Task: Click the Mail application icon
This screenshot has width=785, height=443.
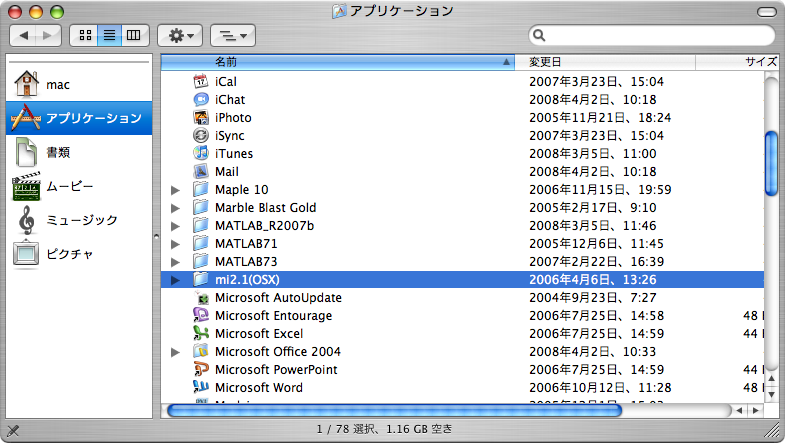Action: pos(201,171)
